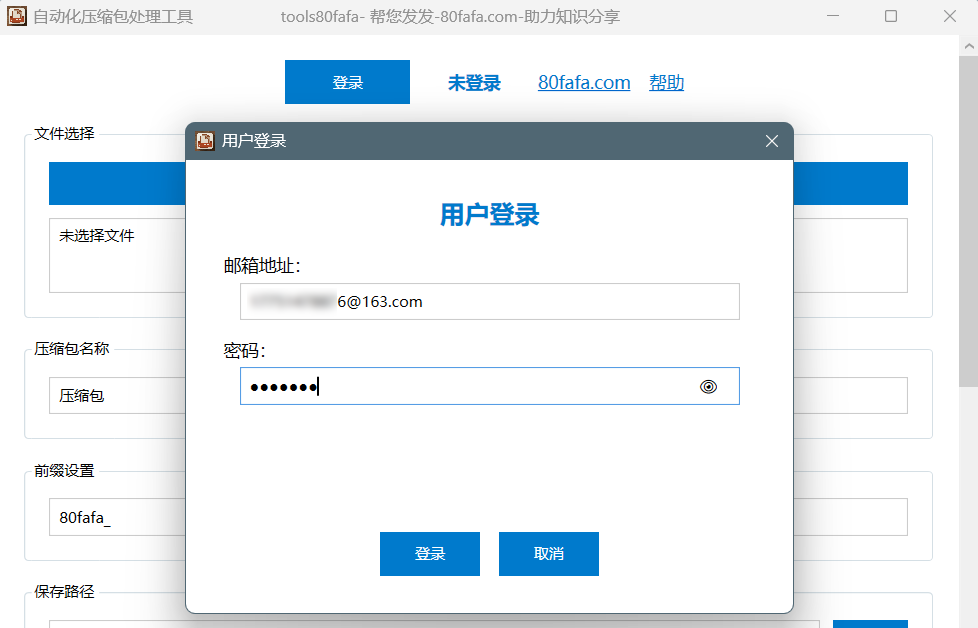Click the 用户登录 dialog title icon
Image resolution: width=978 pixels, height=628 pixels.
coord(205,141)
